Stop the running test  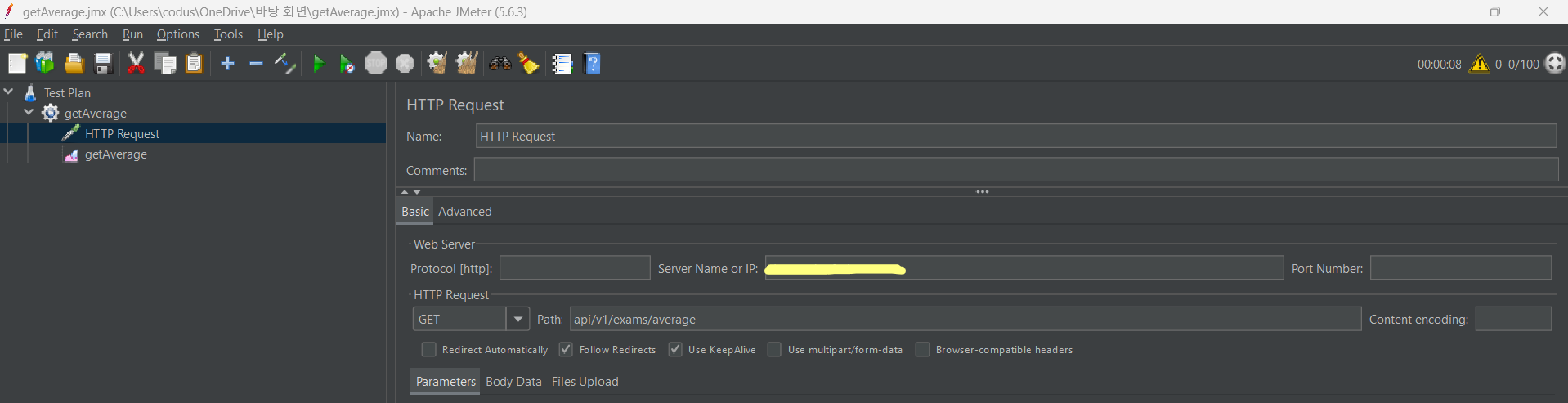point(375,64)
